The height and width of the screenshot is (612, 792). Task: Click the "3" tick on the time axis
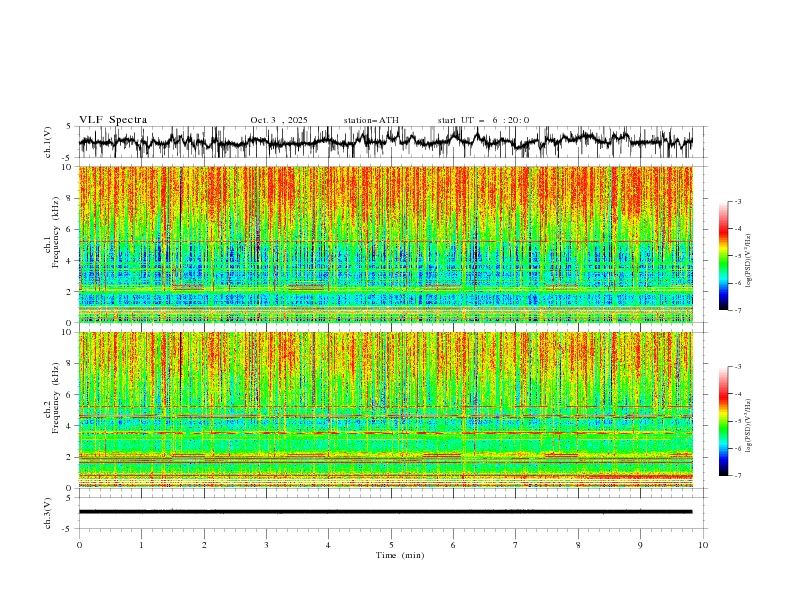coord(266,545)
